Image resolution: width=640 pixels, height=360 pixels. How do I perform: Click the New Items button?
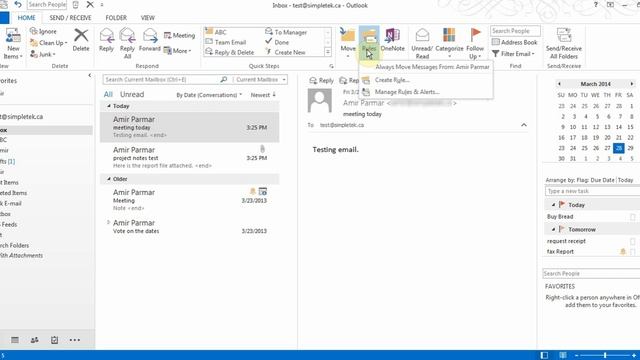click(x=13, y=43)
